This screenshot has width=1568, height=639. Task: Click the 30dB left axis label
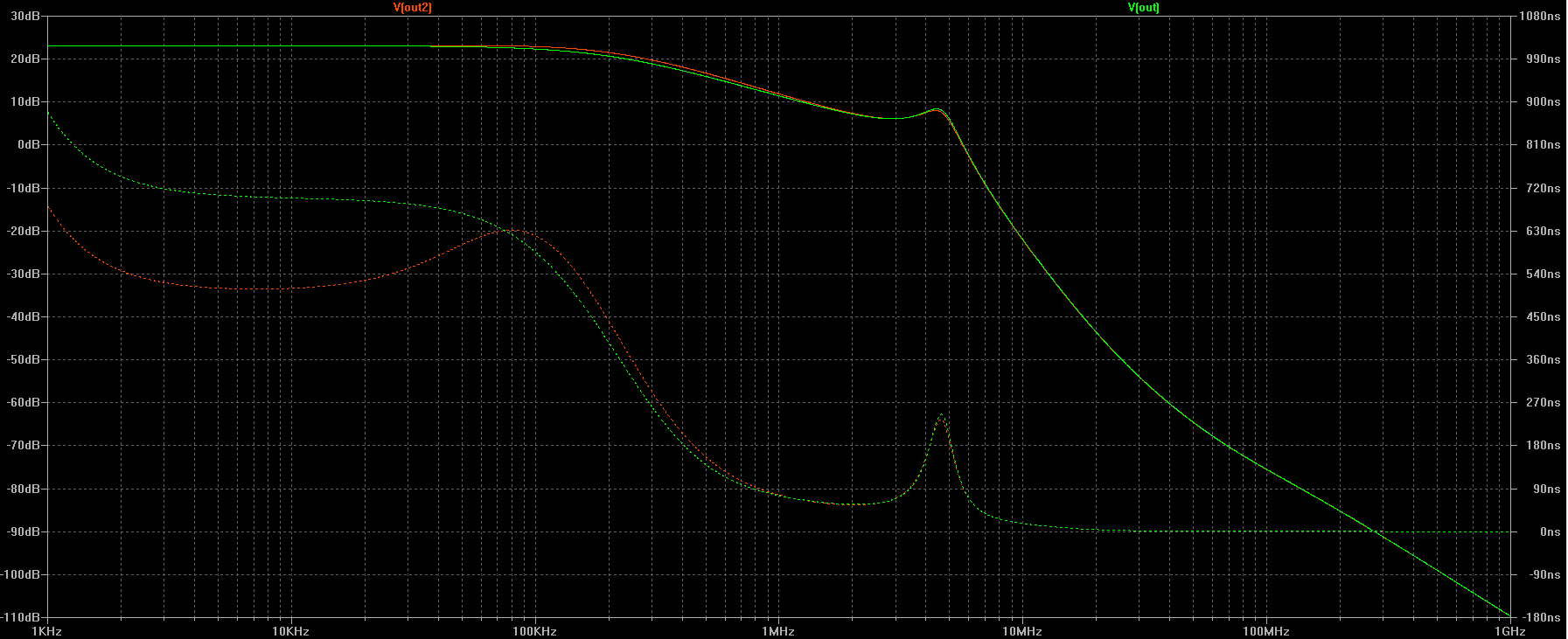(25, 17)
